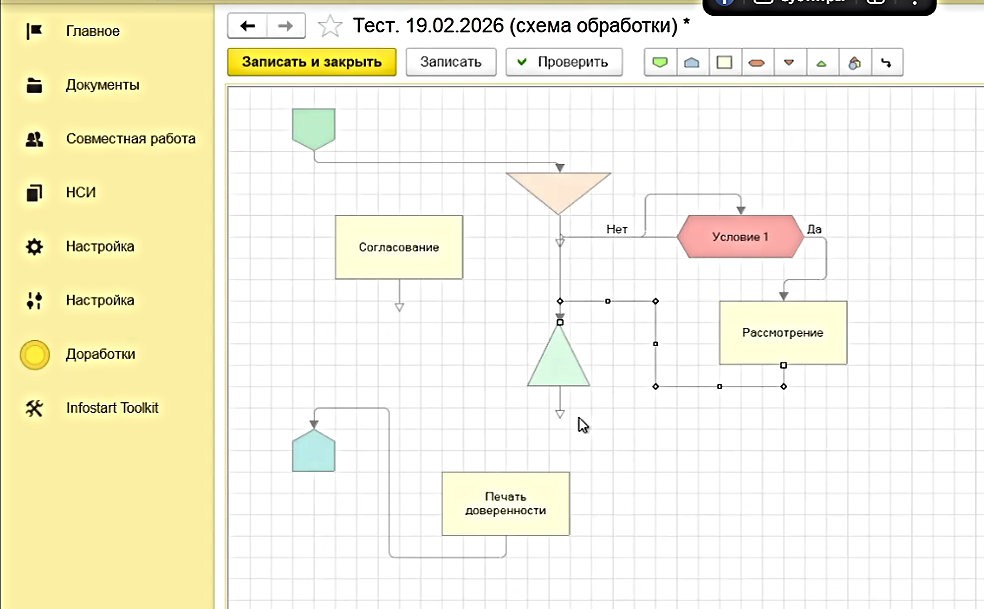The image size is (984, 609).
Task: Pick the yellow action rectangle tool
Action: tap(724, 62)
